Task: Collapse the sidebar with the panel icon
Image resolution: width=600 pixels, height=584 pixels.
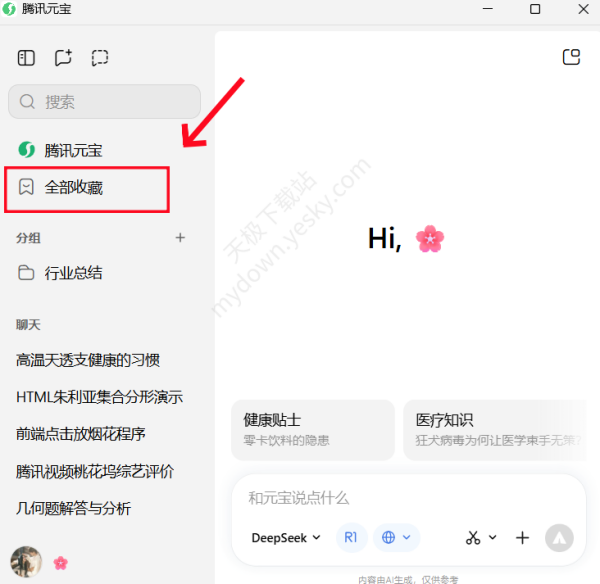Action: 27,58
